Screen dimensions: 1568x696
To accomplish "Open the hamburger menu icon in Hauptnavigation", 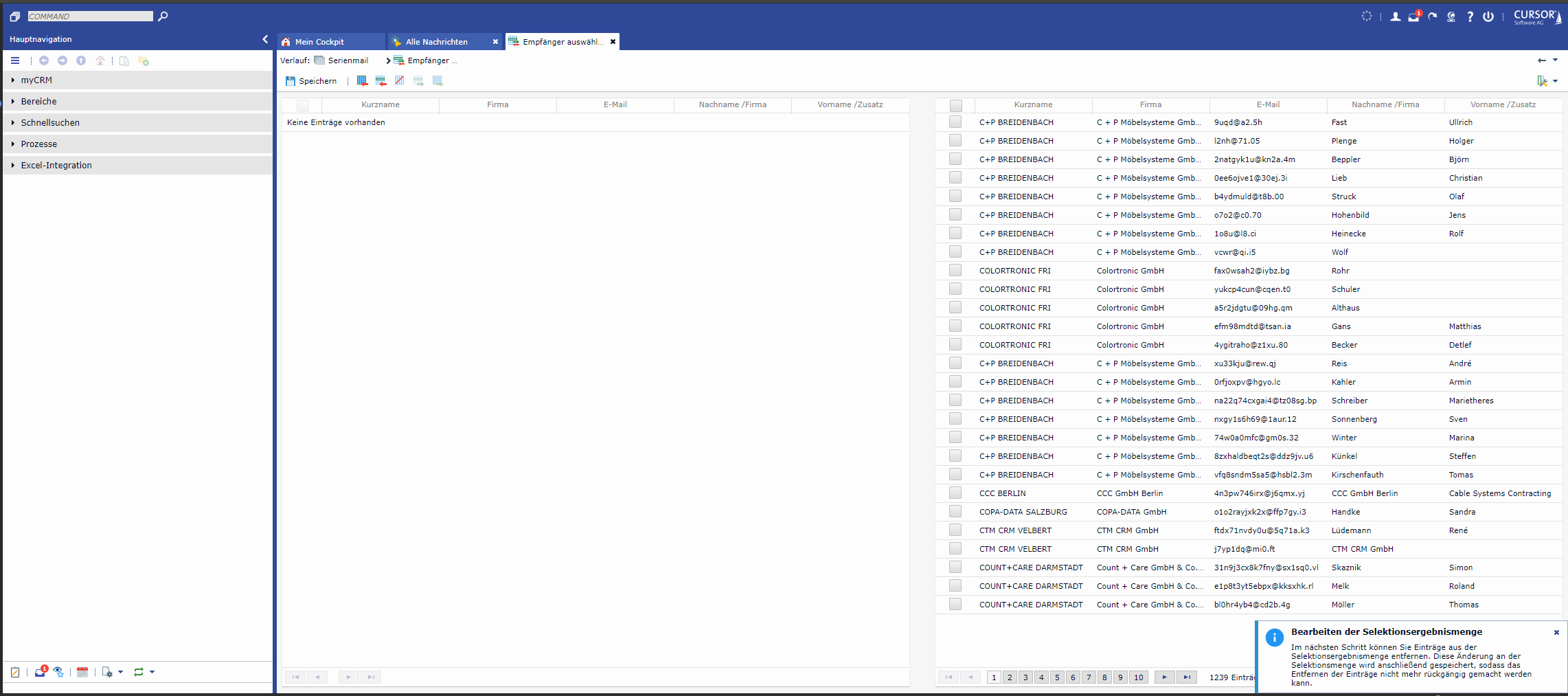I will [x=15, y=60].
